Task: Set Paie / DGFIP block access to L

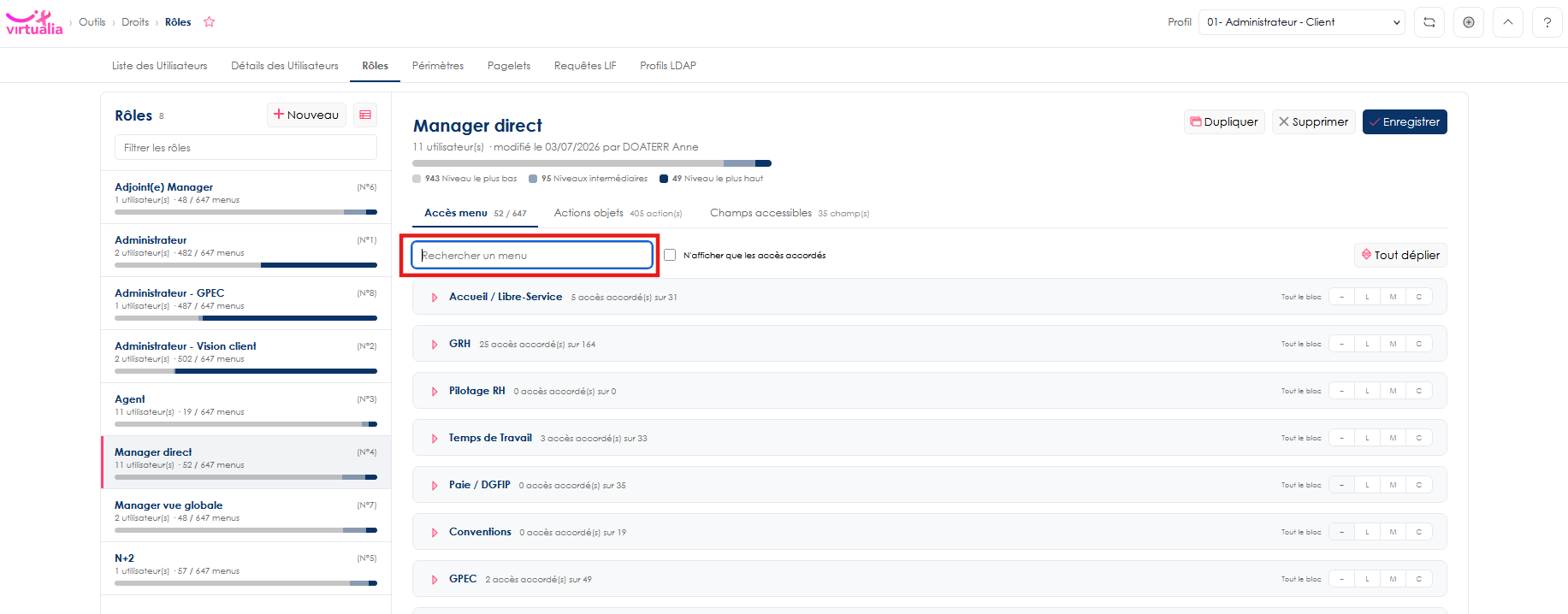Action: coord(1367,485)
